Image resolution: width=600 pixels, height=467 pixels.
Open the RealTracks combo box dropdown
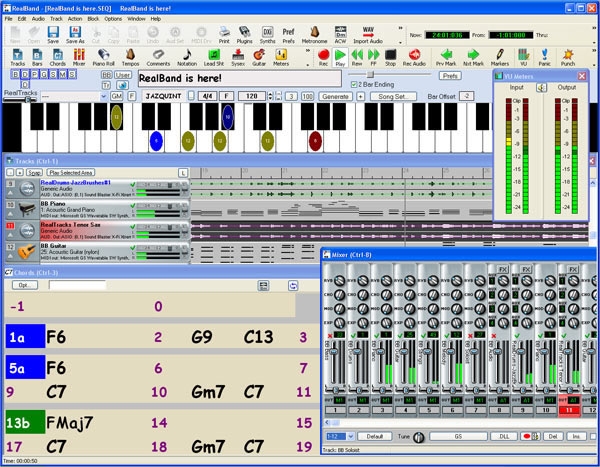(103, 96)
